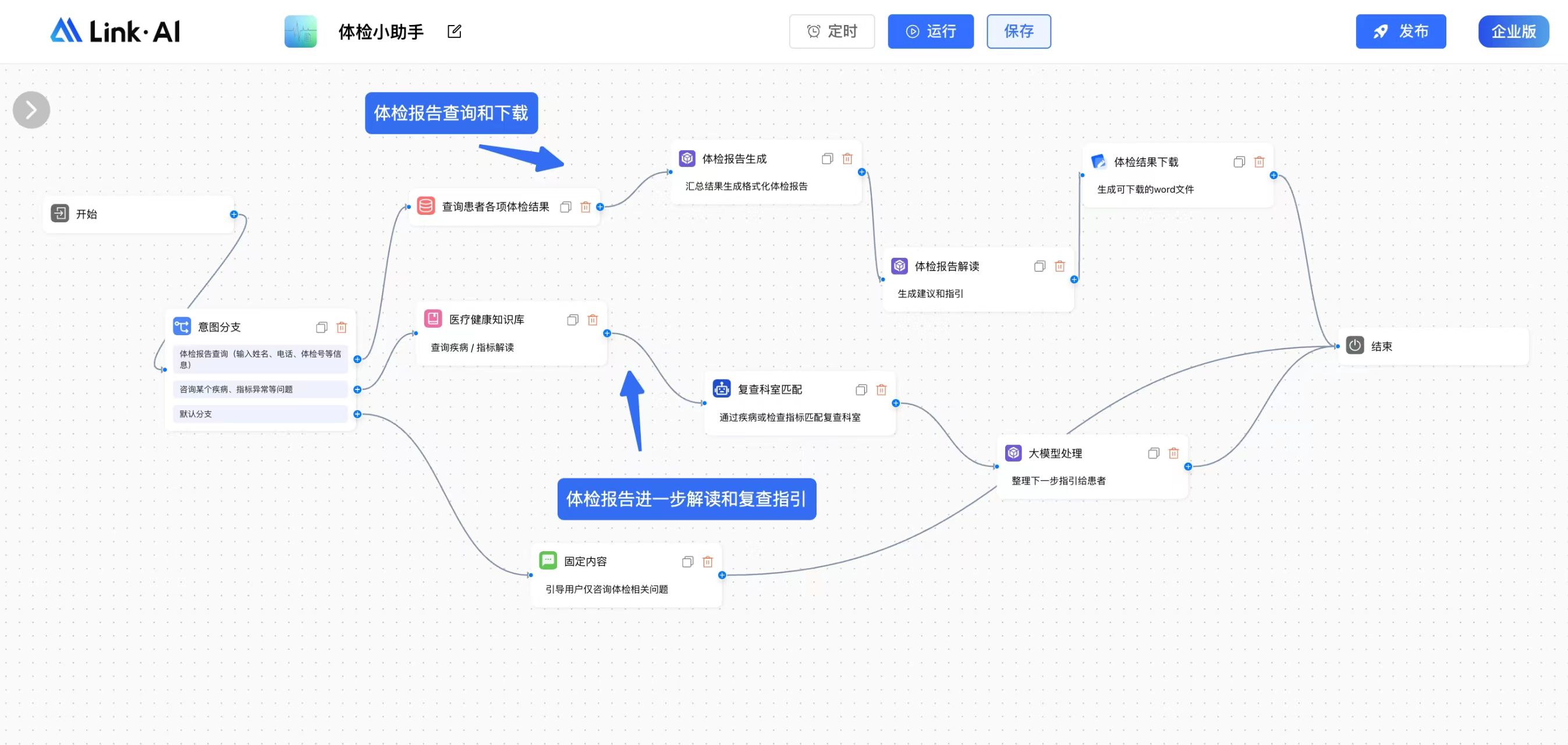The width and height of the screenshot is (1568, 745).
Task: Publish the workflow with 发布
Action: [1400, 31]
